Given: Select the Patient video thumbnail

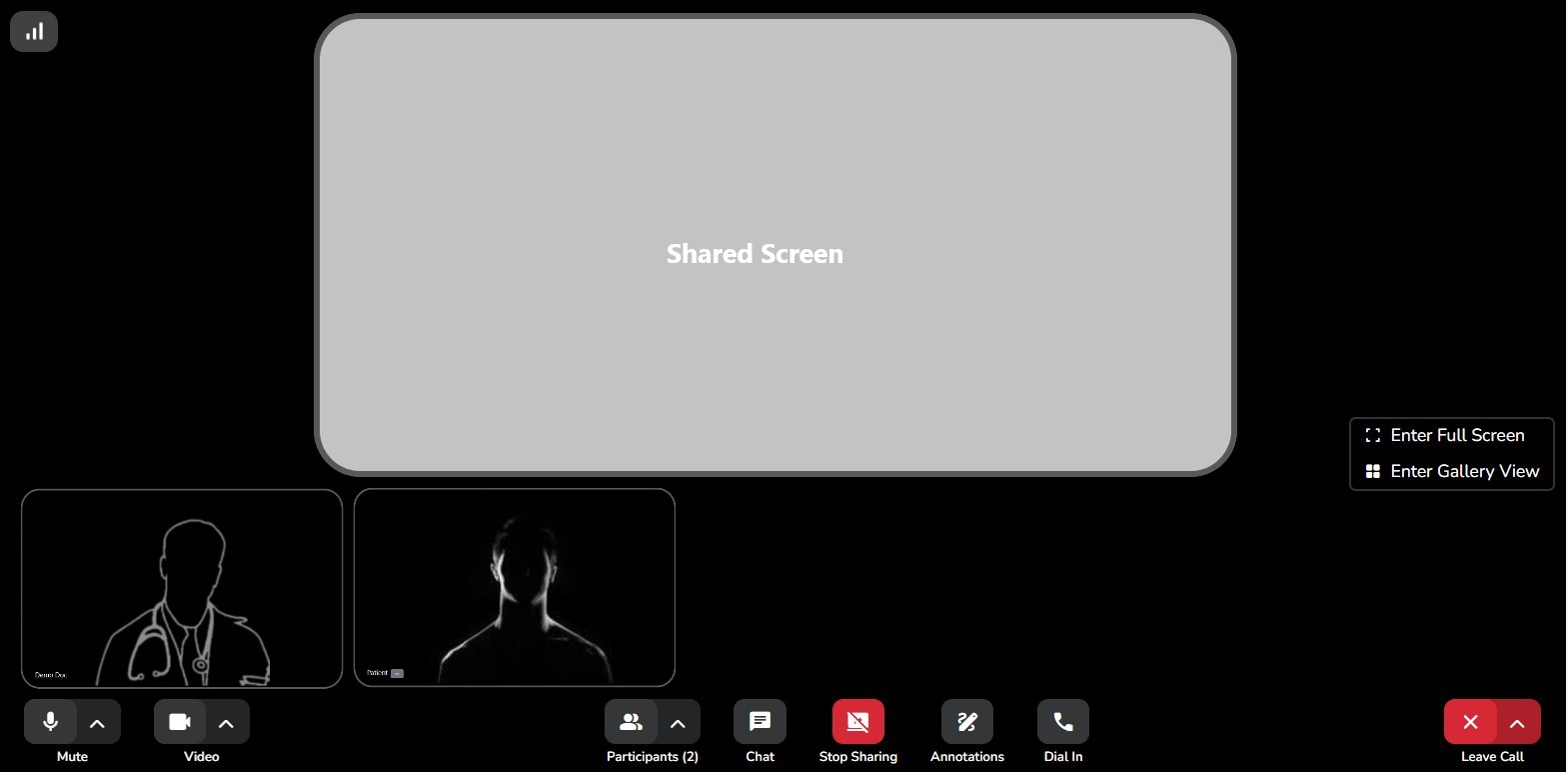Looking at the screenshot, I should pos(515,587).
